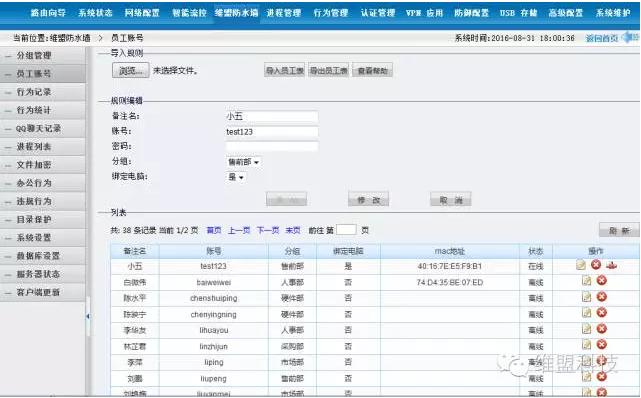
Task: Open 行为统计 in the sidebar
Action: pyautogui.click(x=43, y=110)
